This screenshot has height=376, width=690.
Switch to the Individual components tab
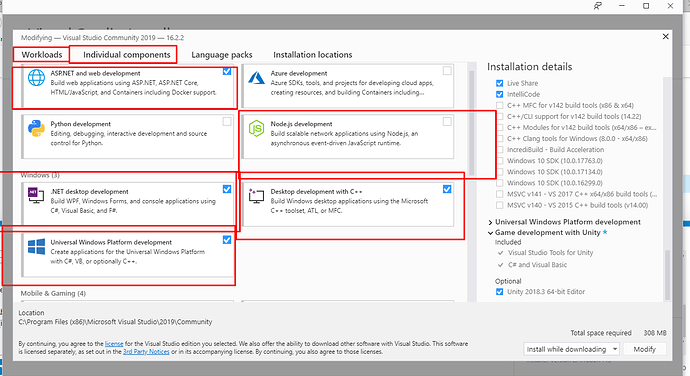[127, 55]
